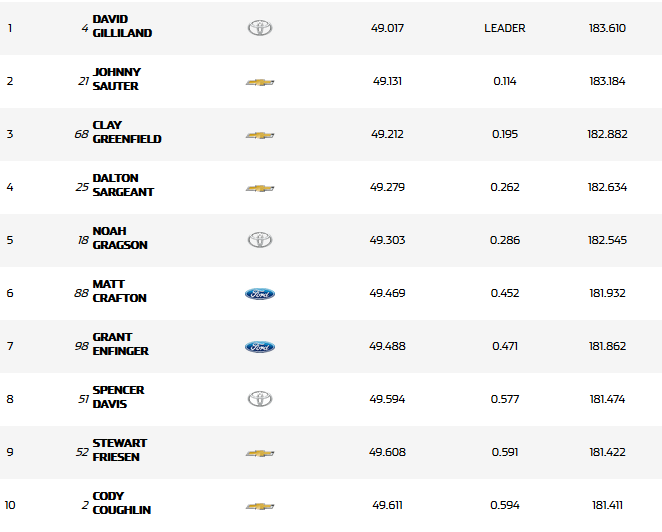Image resolution: width=662 pixels, height=532 pixels.
Task: Click the 49.017 lap time
Action: tap(387, 28)
